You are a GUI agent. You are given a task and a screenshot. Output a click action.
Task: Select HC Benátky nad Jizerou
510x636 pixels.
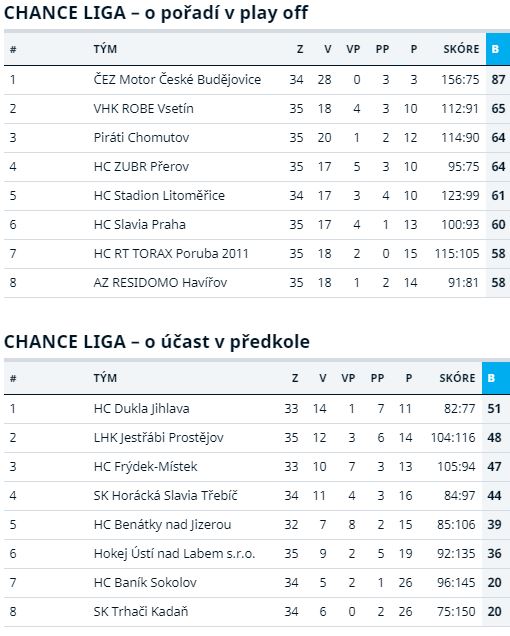(162, 524)
